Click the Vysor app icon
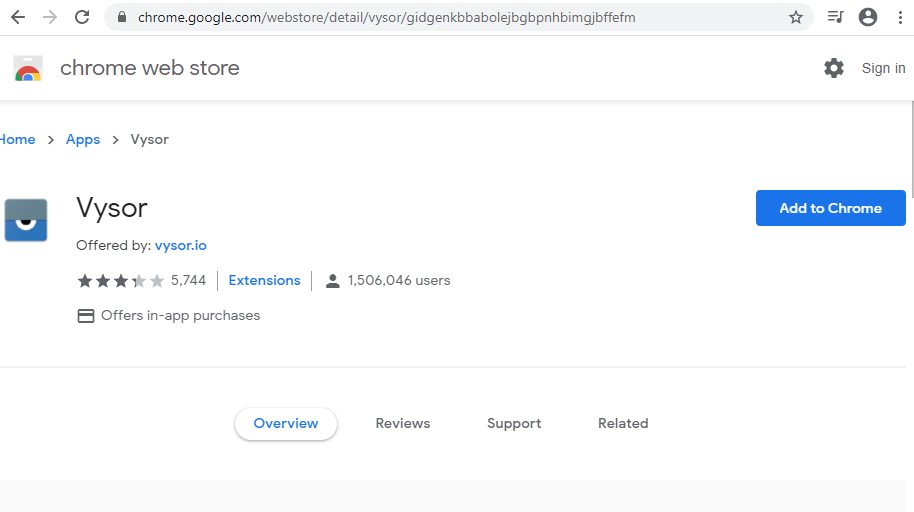 [x=26, y=220]
